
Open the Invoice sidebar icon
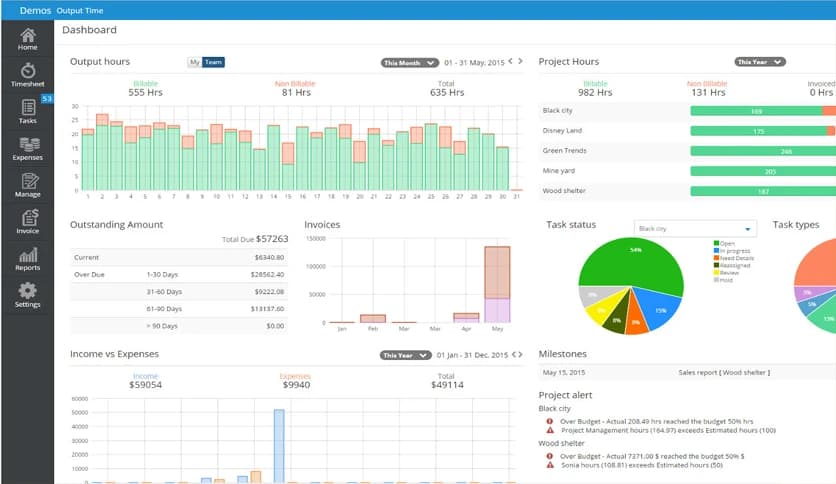pos(27,218)
